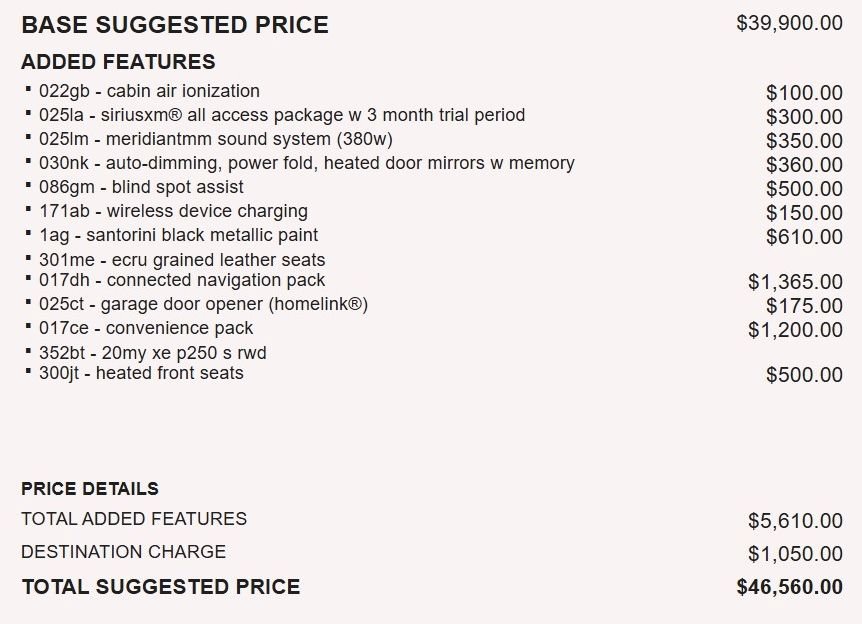Select the 017dh connected navigation pack entry
This screenshot has width=862, height=624.
[x=182, y=280]
